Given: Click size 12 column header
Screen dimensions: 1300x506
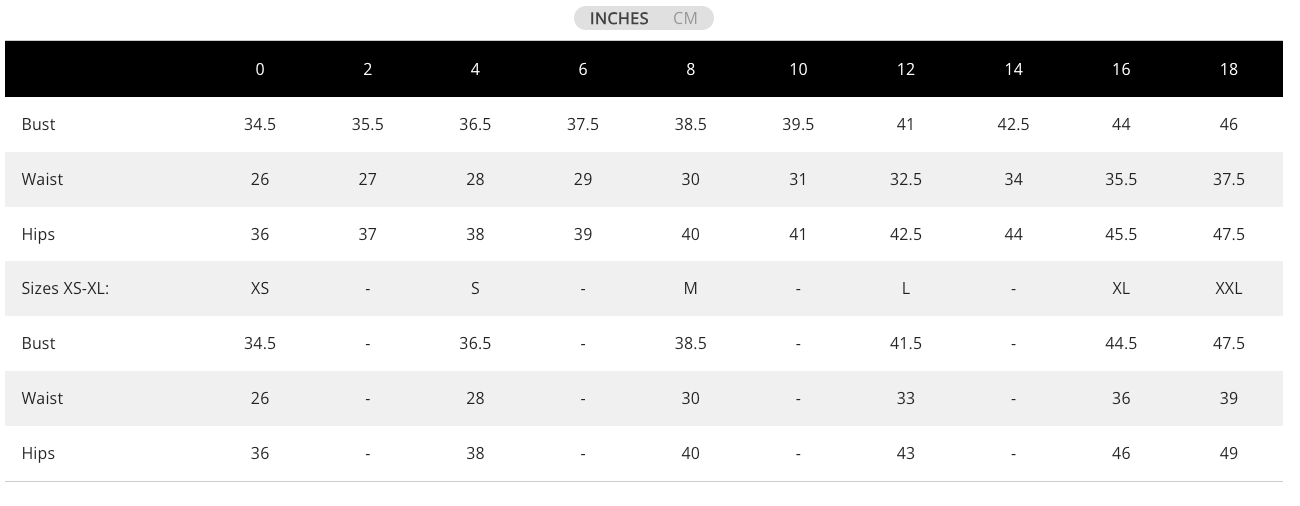Looking at the screenshot, I should pos(905,69).
